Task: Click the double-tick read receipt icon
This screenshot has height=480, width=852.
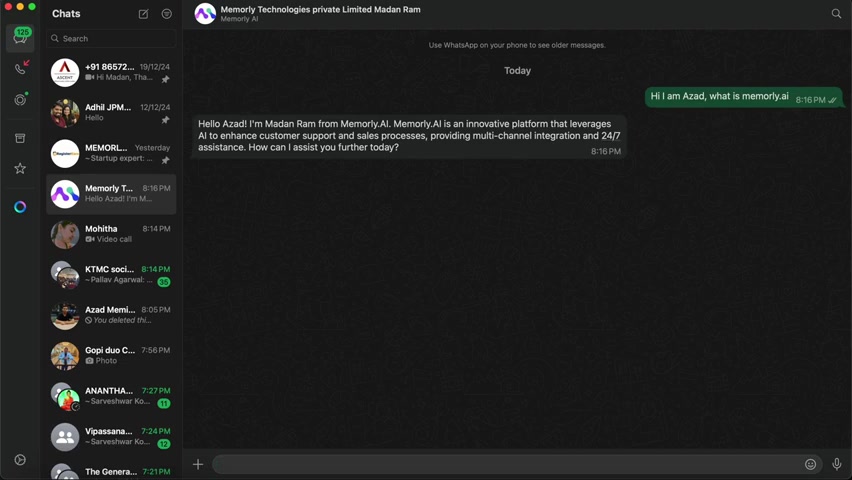Action: point(832,100)
